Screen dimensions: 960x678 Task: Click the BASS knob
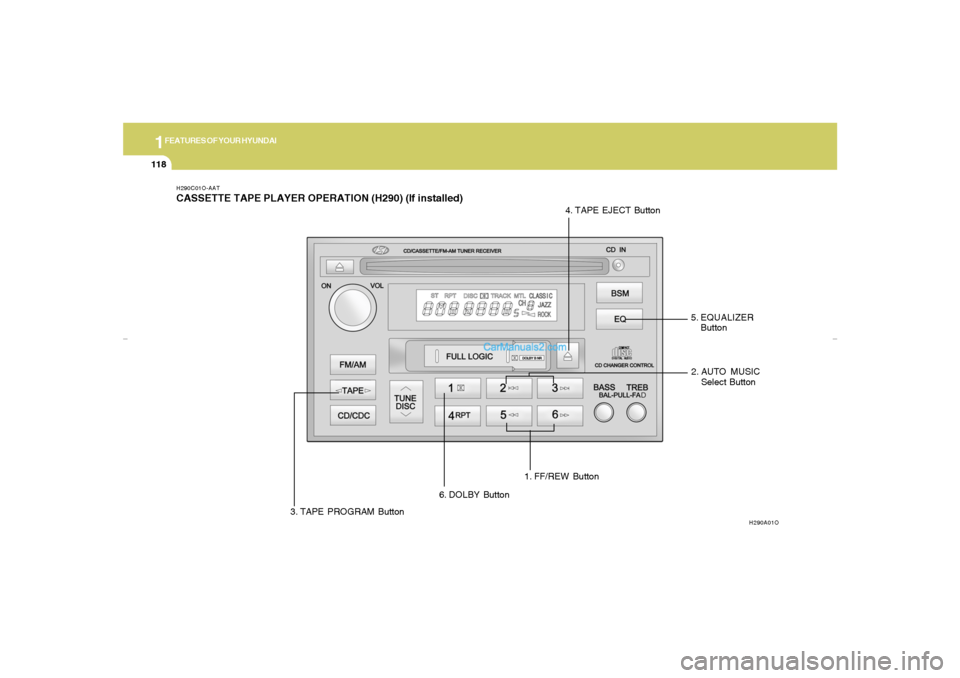(604, 412)
